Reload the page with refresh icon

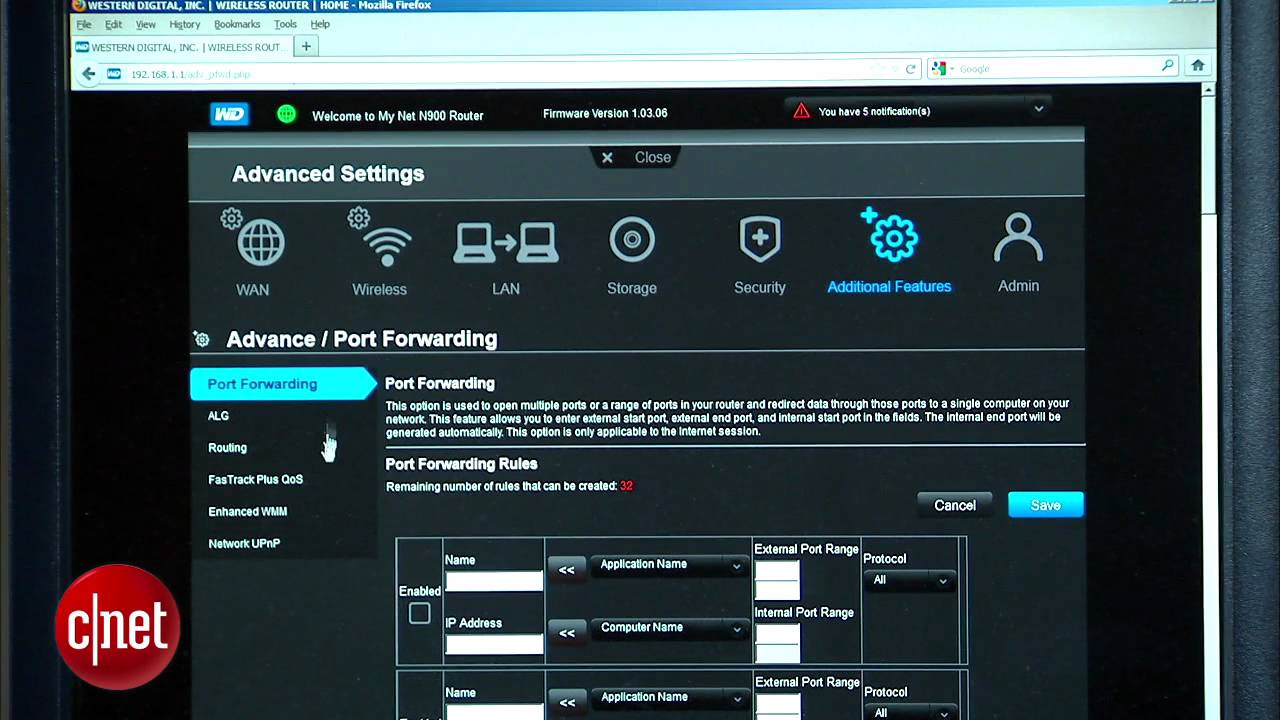tap(911, 69)
